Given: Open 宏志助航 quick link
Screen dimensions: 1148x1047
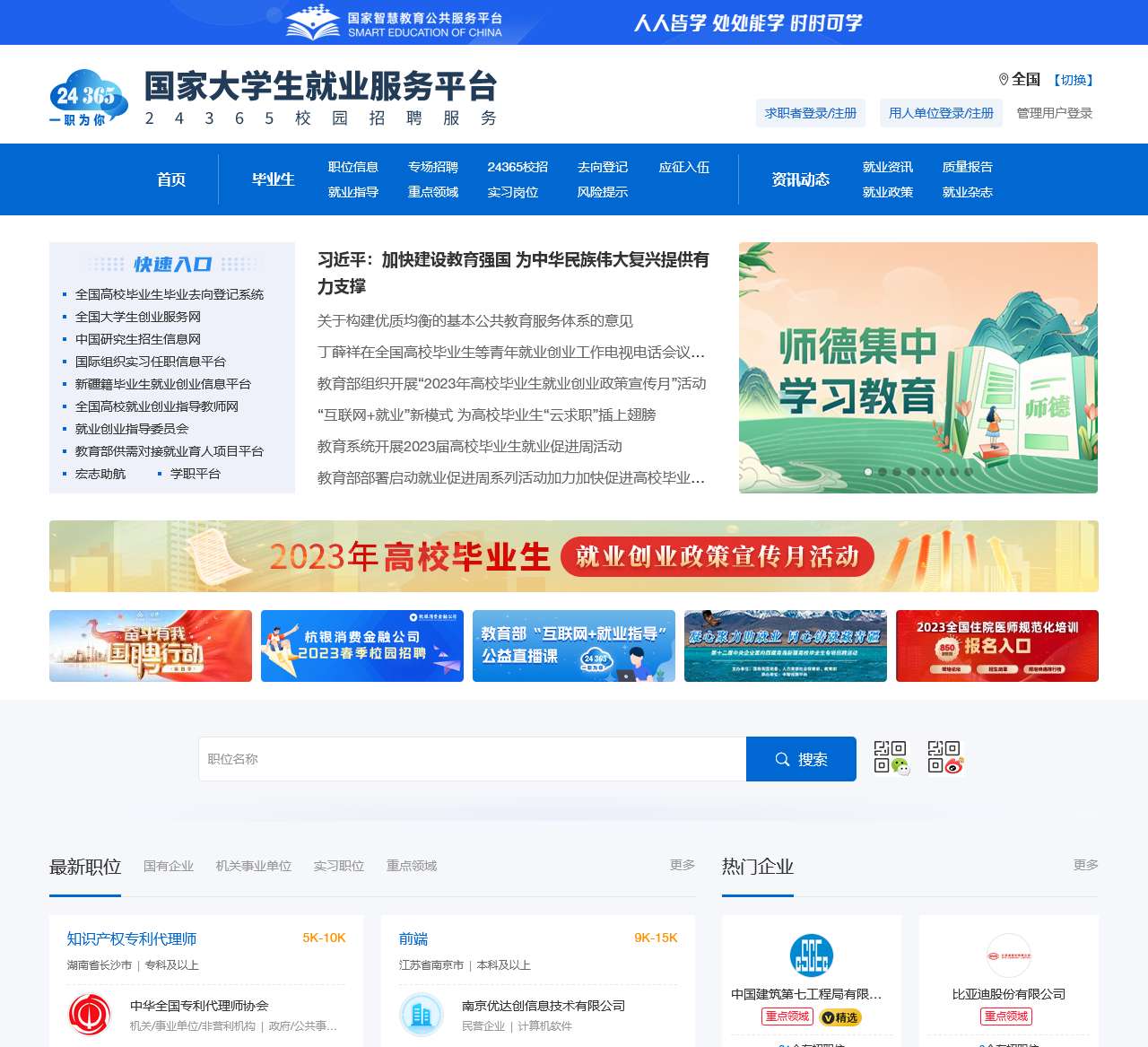Looking at the screenshot, I should click(x=100, y=474).
